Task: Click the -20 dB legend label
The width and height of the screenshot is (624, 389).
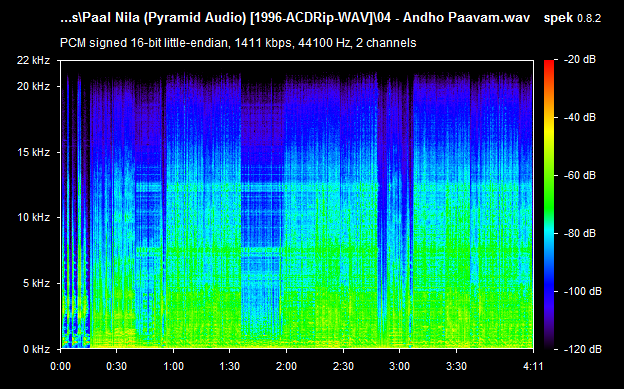Action: [x=580, y=60]
